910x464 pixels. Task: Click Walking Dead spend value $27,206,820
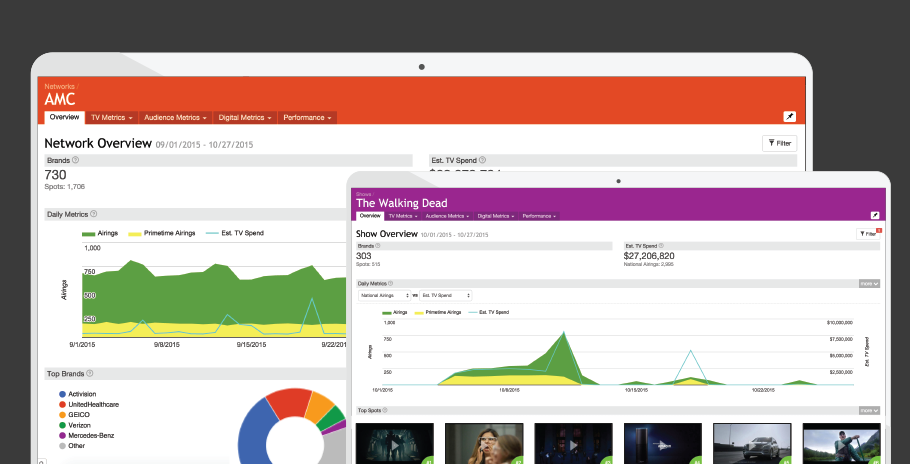[649, 256]
